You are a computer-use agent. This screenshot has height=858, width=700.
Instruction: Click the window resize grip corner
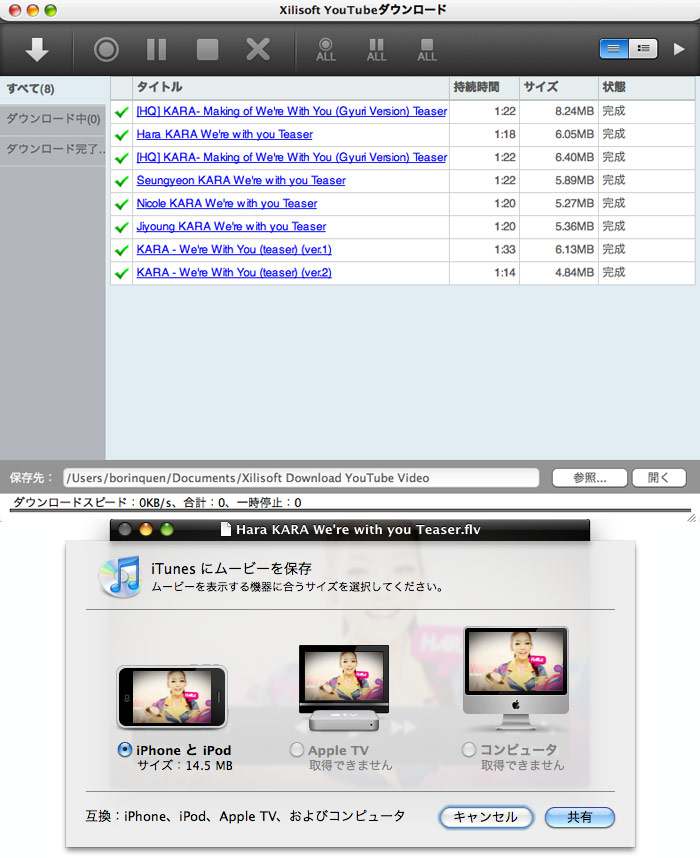coord(692,518)
